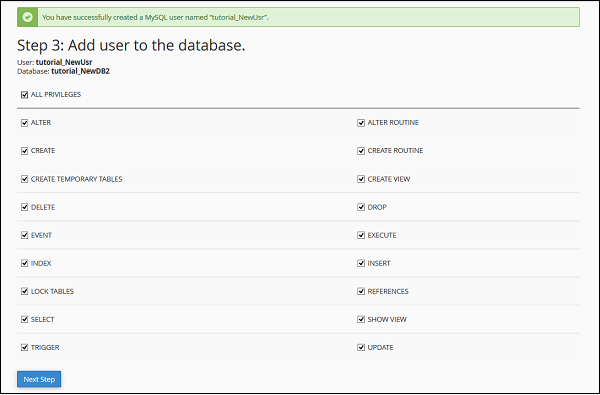
Task: Uncheck the ALL PRIVILEGES checkbox
Action: (x=24, y=95)
